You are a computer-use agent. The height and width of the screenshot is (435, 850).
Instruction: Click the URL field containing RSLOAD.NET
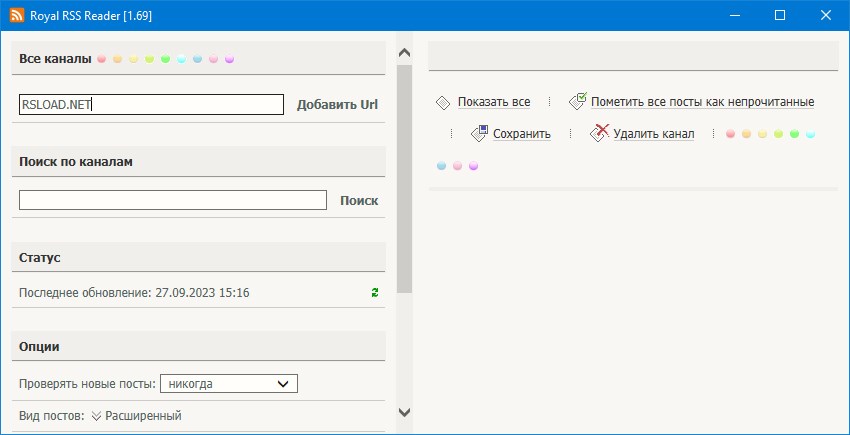[151, 105]
